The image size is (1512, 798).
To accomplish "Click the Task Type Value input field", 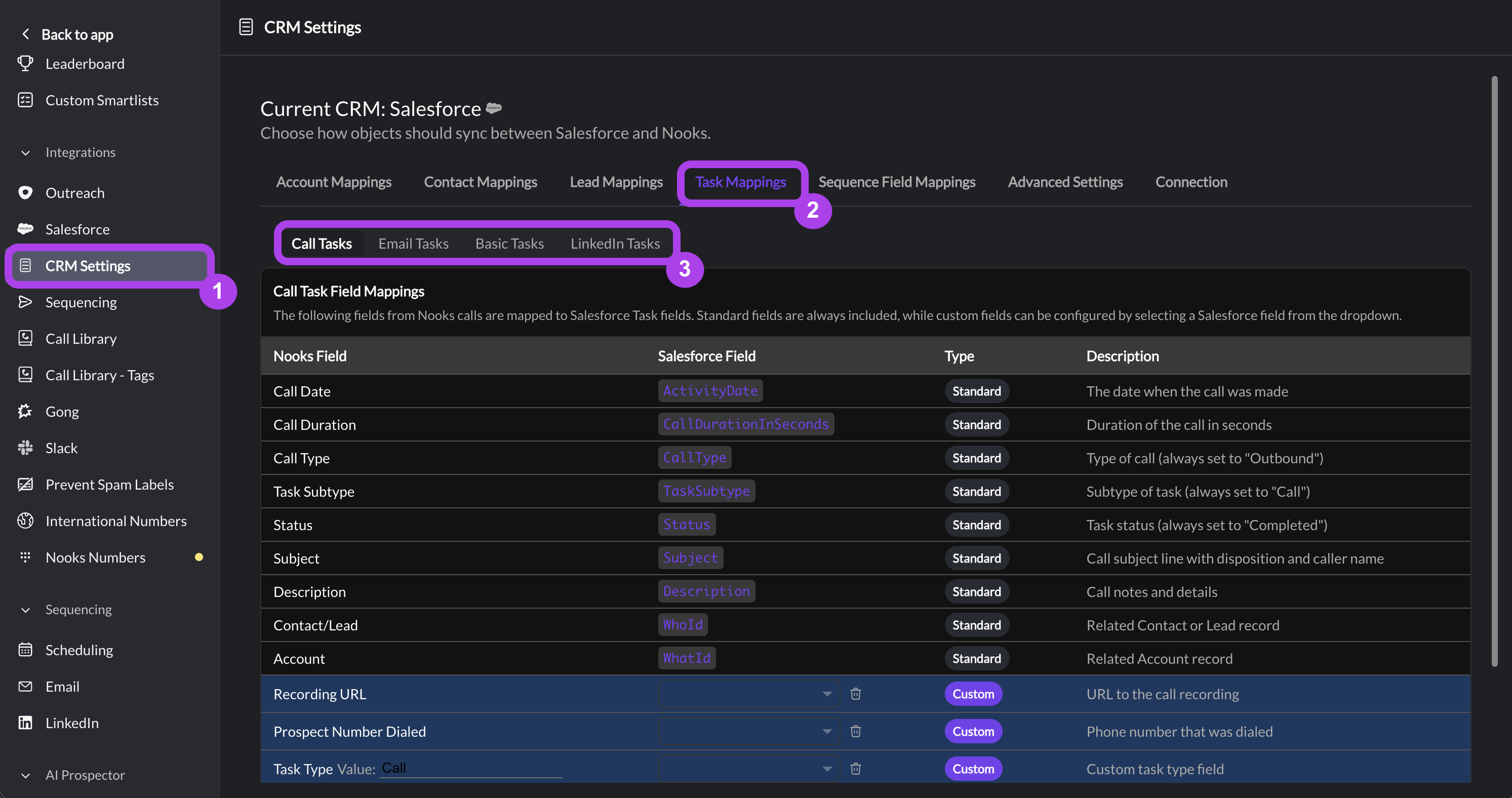I will pos(471,768).
